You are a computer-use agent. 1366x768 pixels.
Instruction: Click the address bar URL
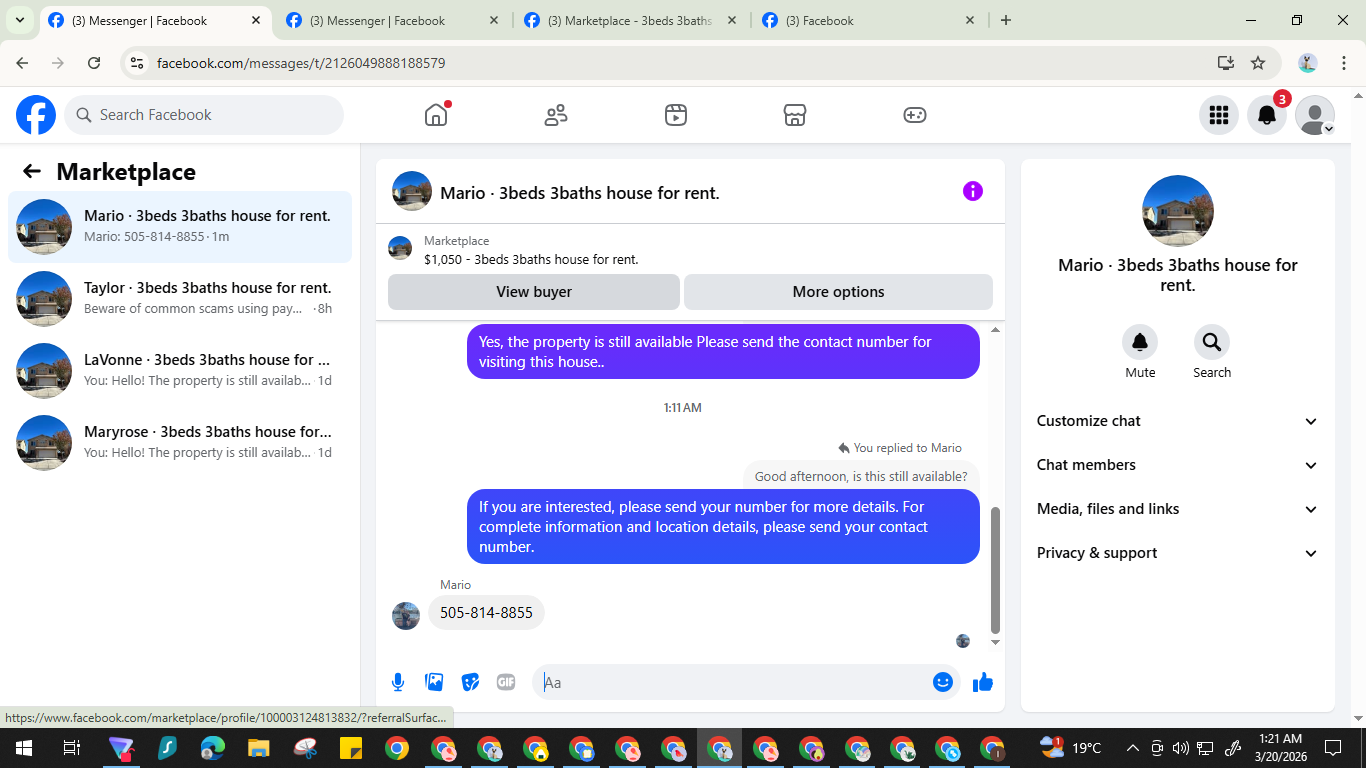point(301,63)
